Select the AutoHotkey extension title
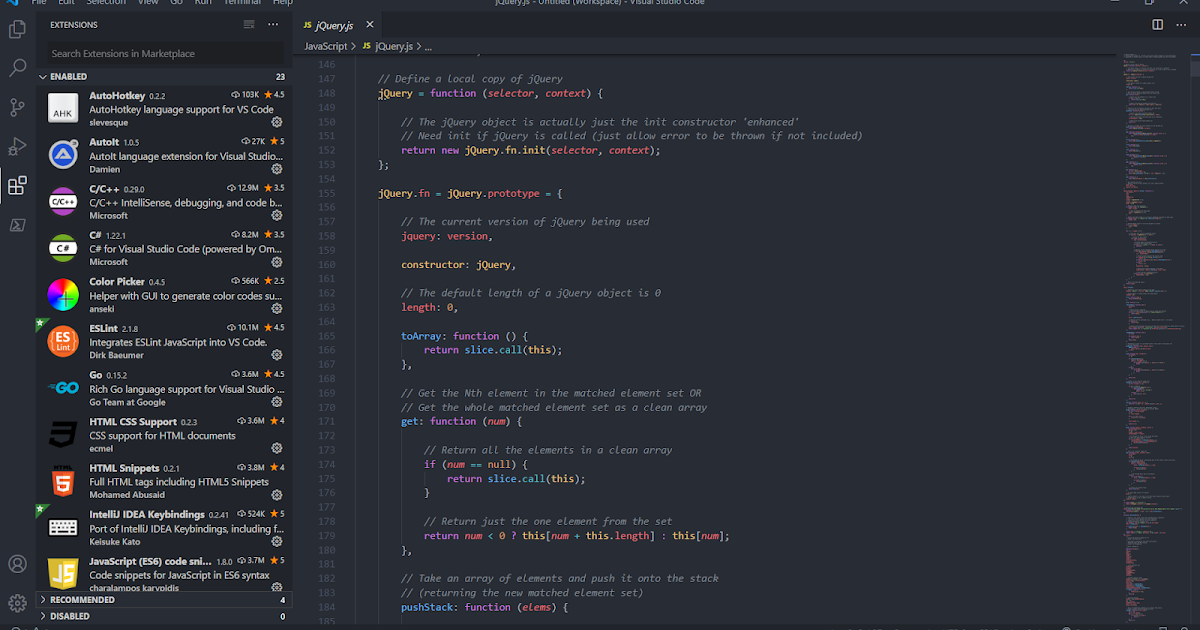The height and width of the screenshot is (630, 1200). (117, 95)
